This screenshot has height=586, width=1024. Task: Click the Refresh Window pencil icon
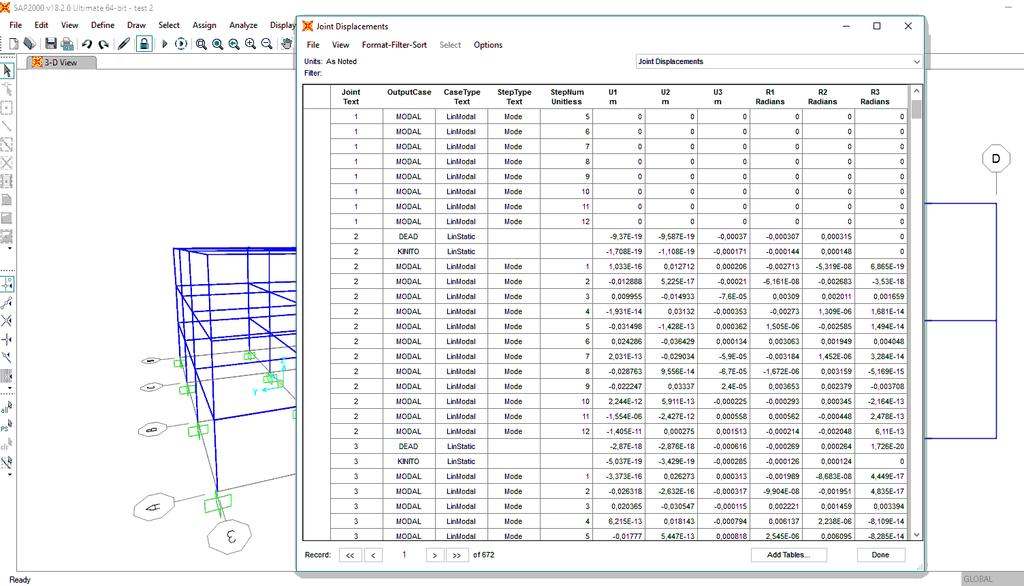click(123, 44)
